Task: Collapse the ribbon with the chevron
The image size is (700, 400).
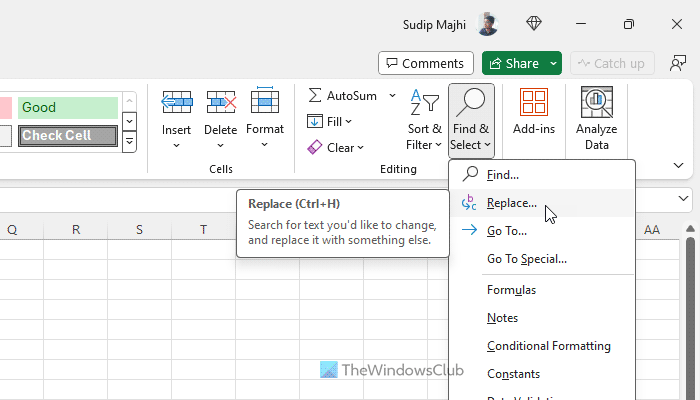Action: point(680,163)
